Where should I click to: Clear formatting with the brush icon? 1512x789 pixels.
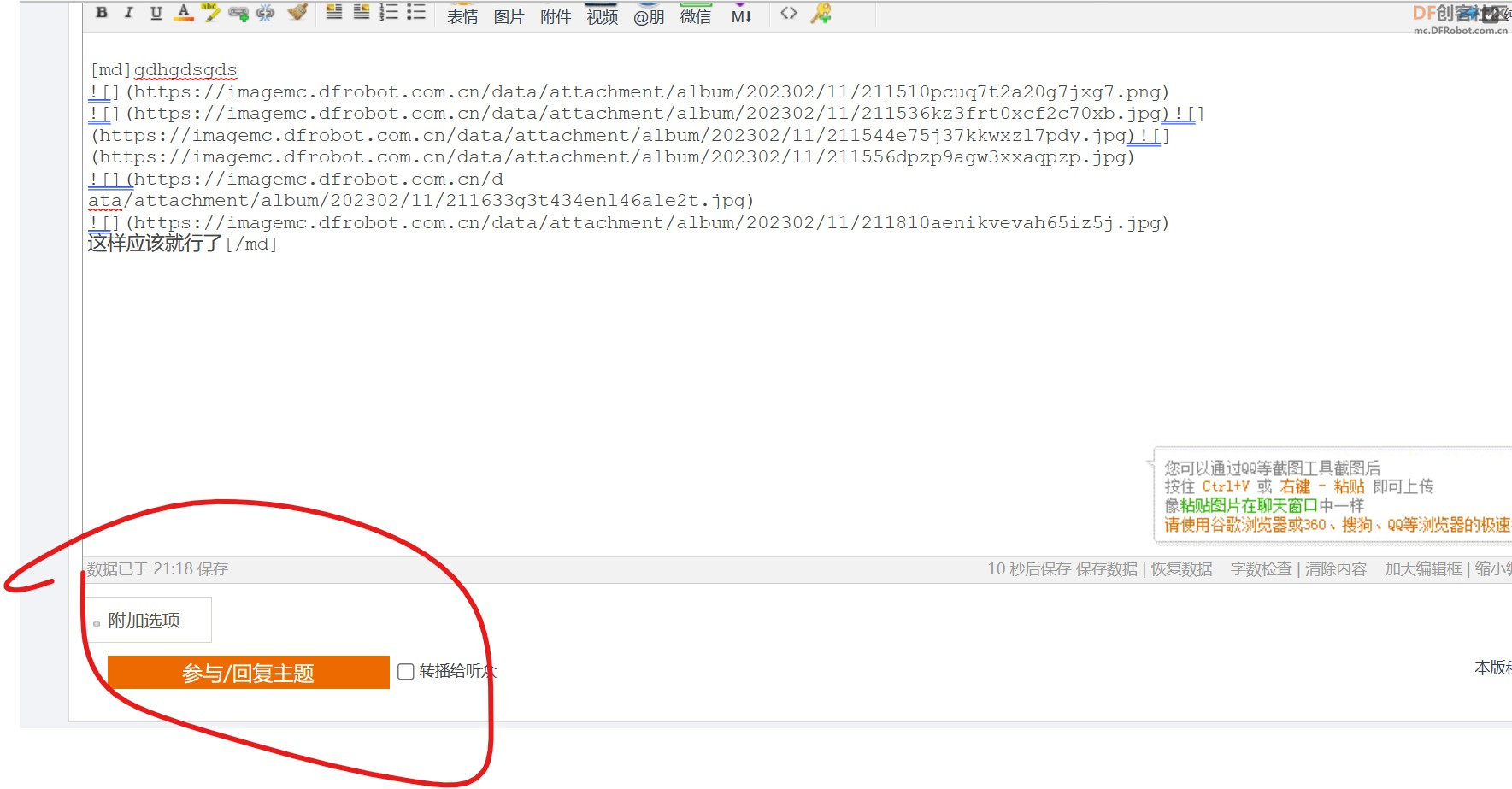(297, 13)
